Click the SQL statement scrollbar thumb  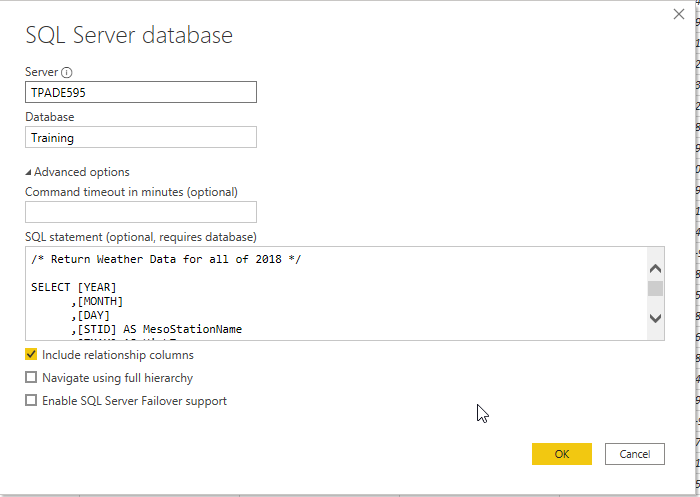point(655,288)
